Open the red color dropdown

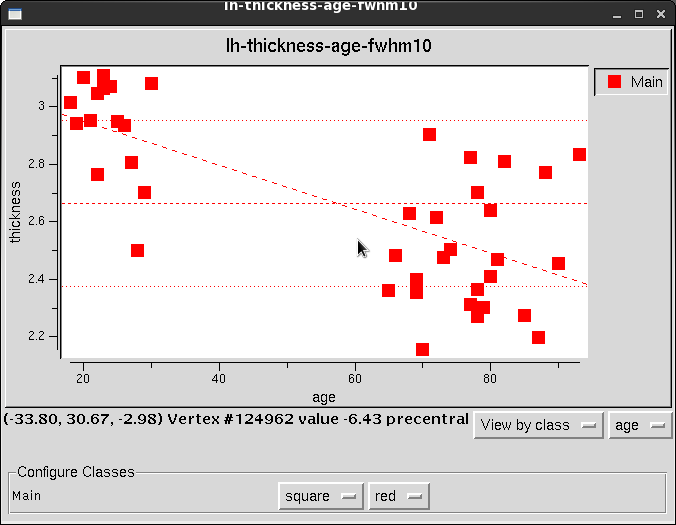click(397, 495)
